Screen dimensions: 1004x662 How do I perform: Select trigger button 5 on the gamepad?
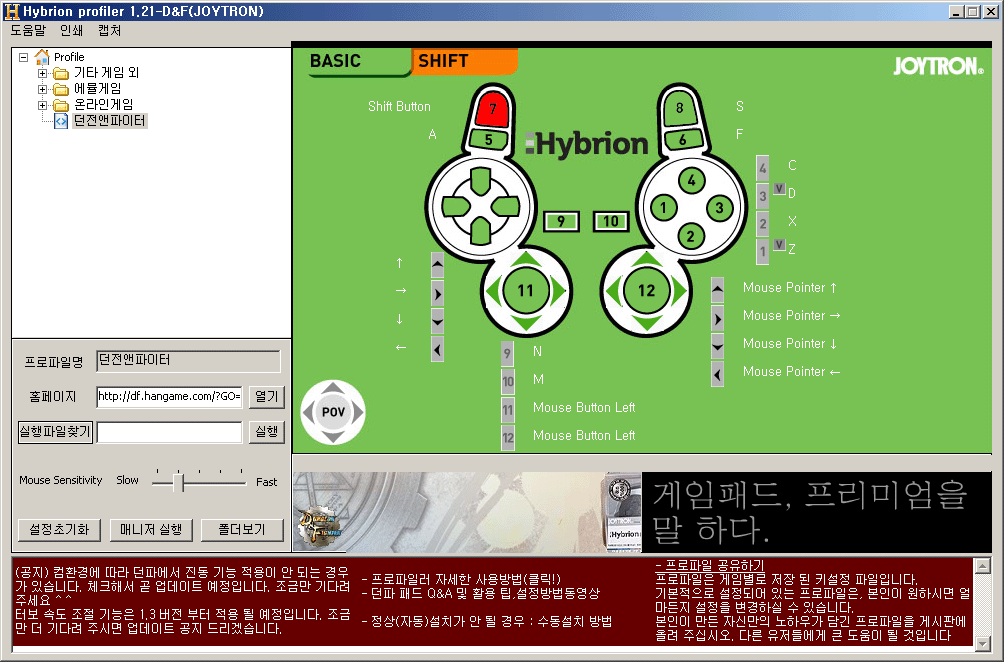click(x=489, y=139)
